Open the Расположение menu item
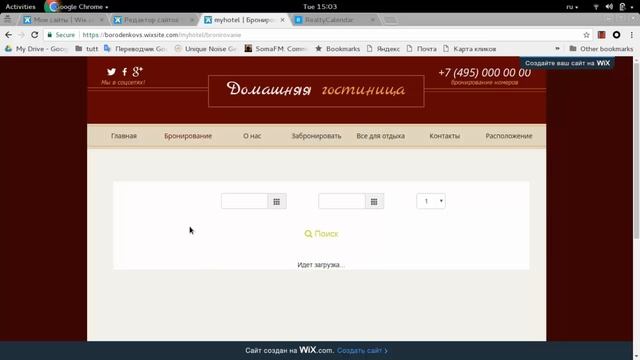This screenshot has width=640, height=360. pyautogui.click(x=509, y=136)
